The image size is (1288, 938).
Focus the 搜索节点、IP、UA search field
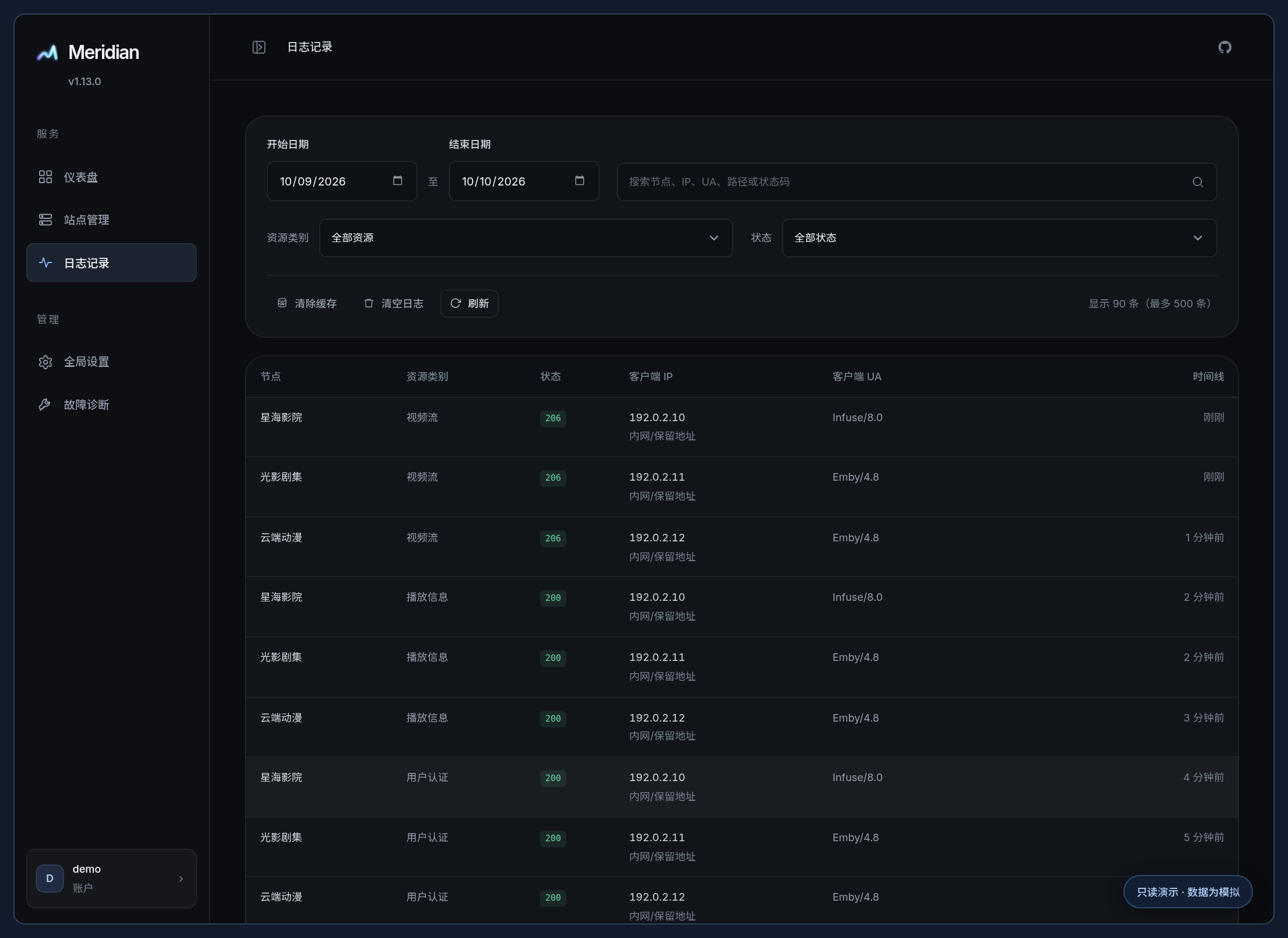point(916,182)
